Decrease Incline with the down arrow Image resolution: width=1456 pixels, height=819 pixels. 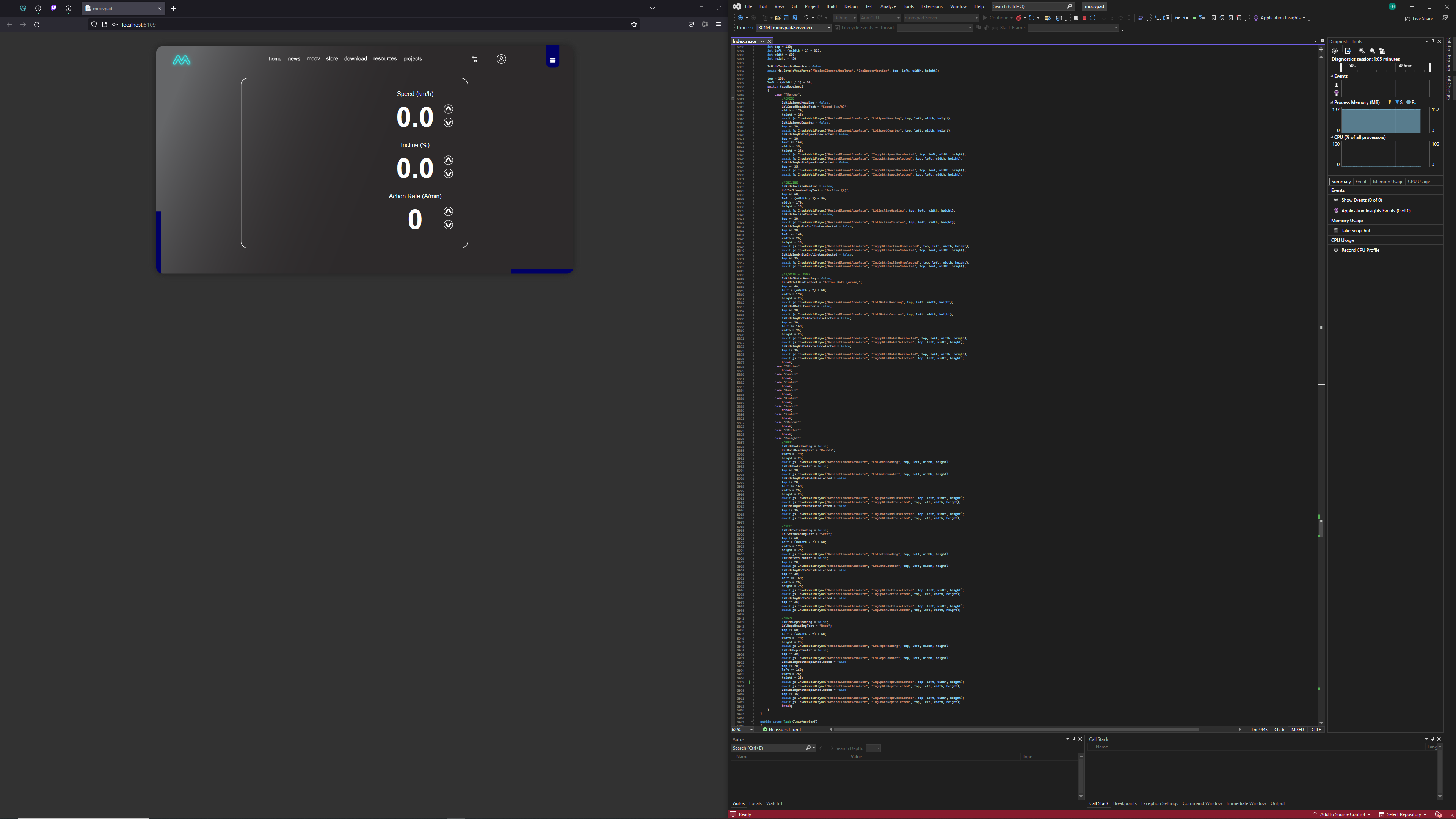pos(448,174)
